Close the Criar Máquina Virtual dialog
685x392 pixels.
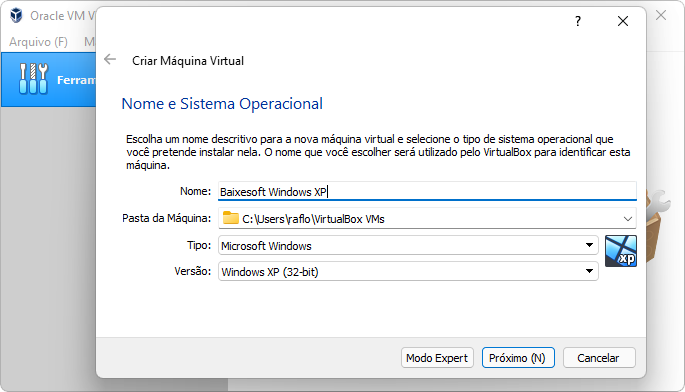(623, 21)
